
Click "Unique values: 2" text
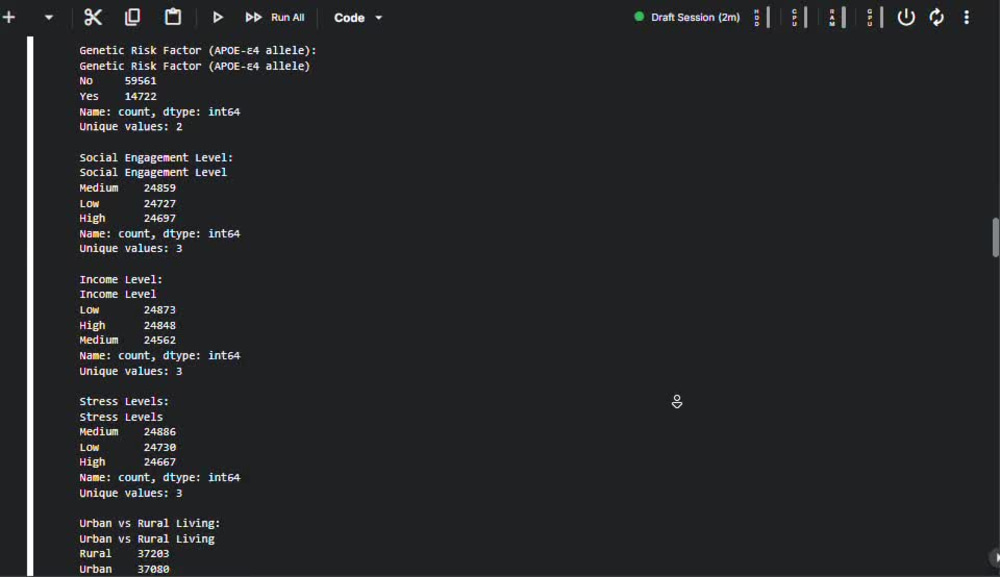click(131, 127)
